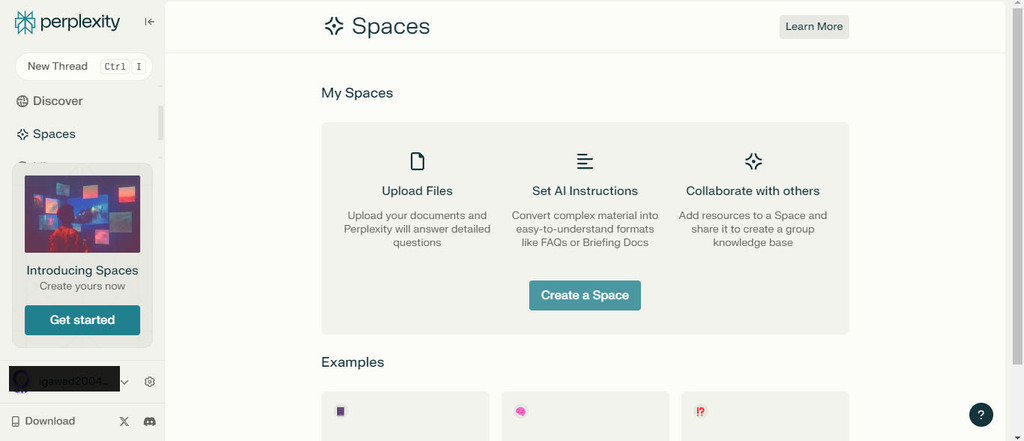Click the Introducing Spaces promo image
Viewport: 1024px width, 441px height.
(82, 214)
